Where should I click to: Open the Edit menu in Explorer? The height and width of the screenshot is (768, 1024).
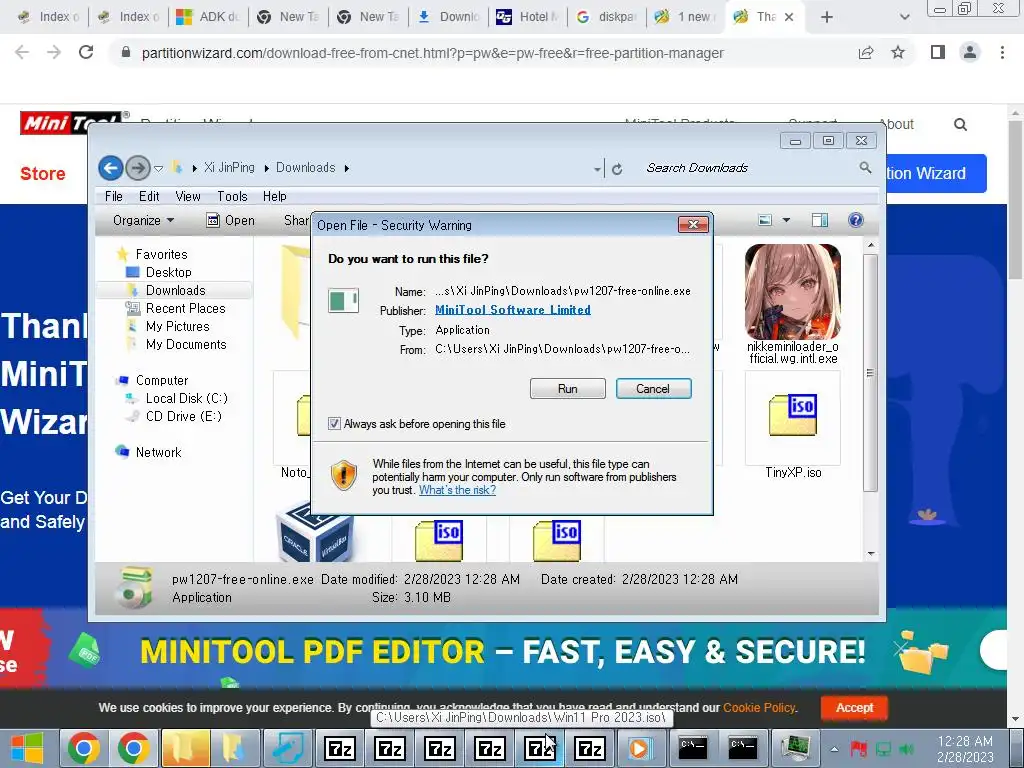[149, 196]
